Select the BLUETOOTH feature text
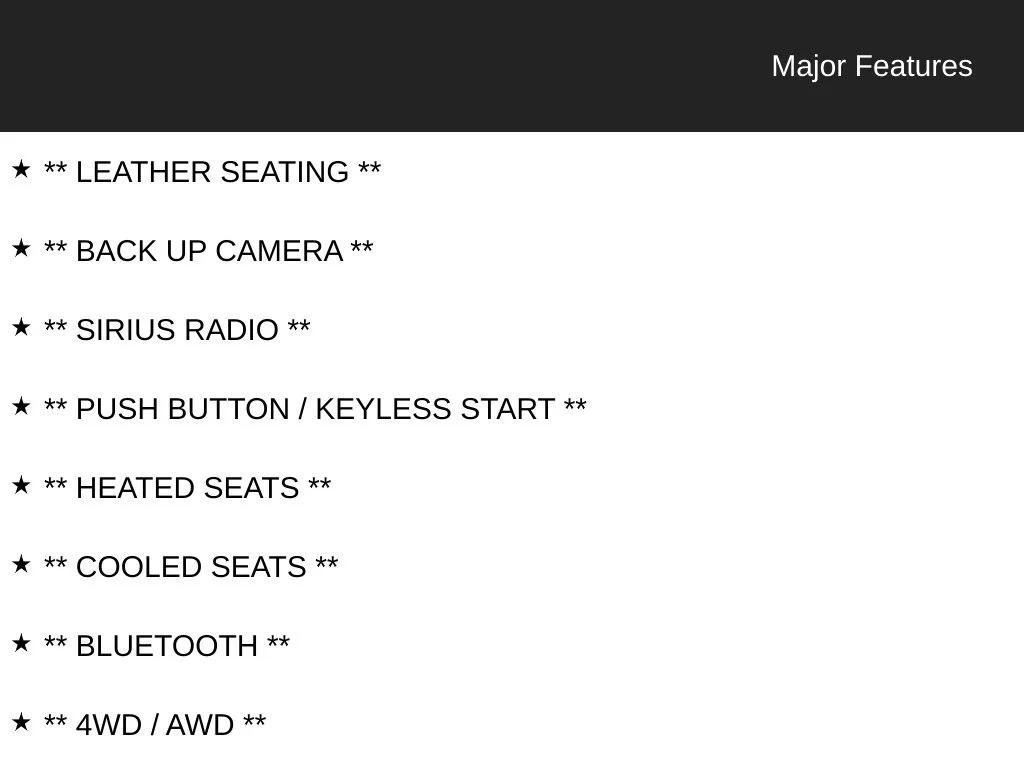Viewport: 1024px width, 768px height. pos(167,647)
